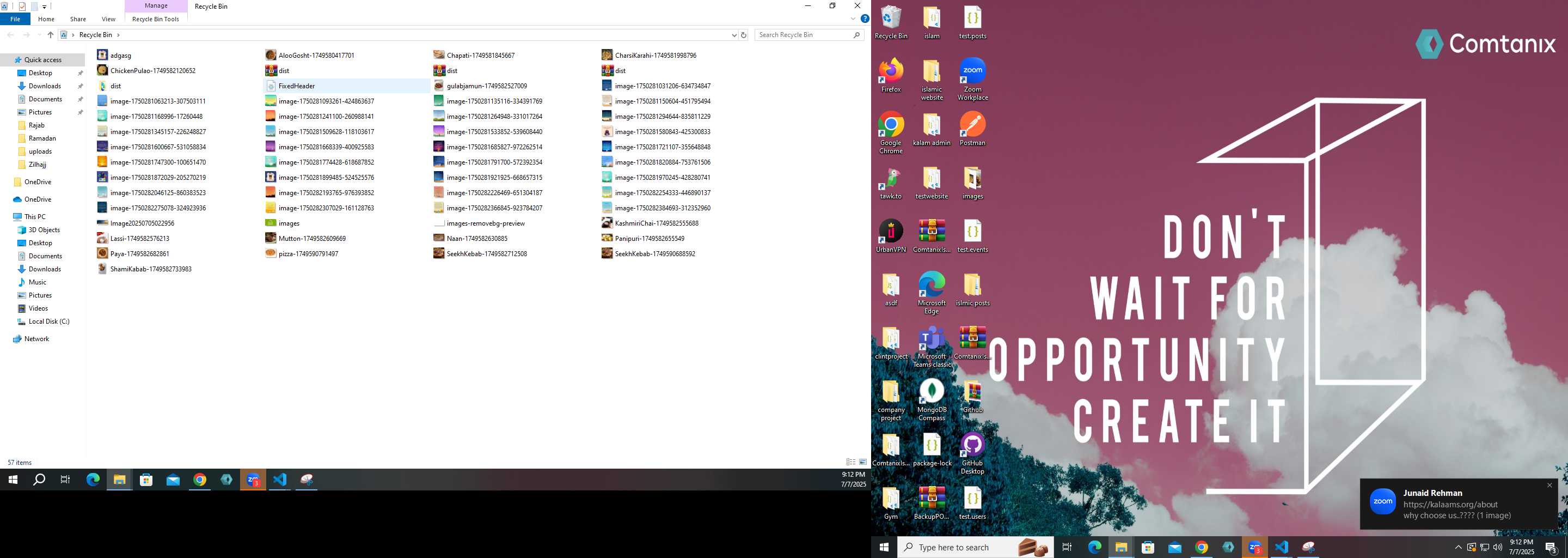Select This PC in navigation pane
The width and height of the screenshot is (1568, 558).
tap(35, 217)
